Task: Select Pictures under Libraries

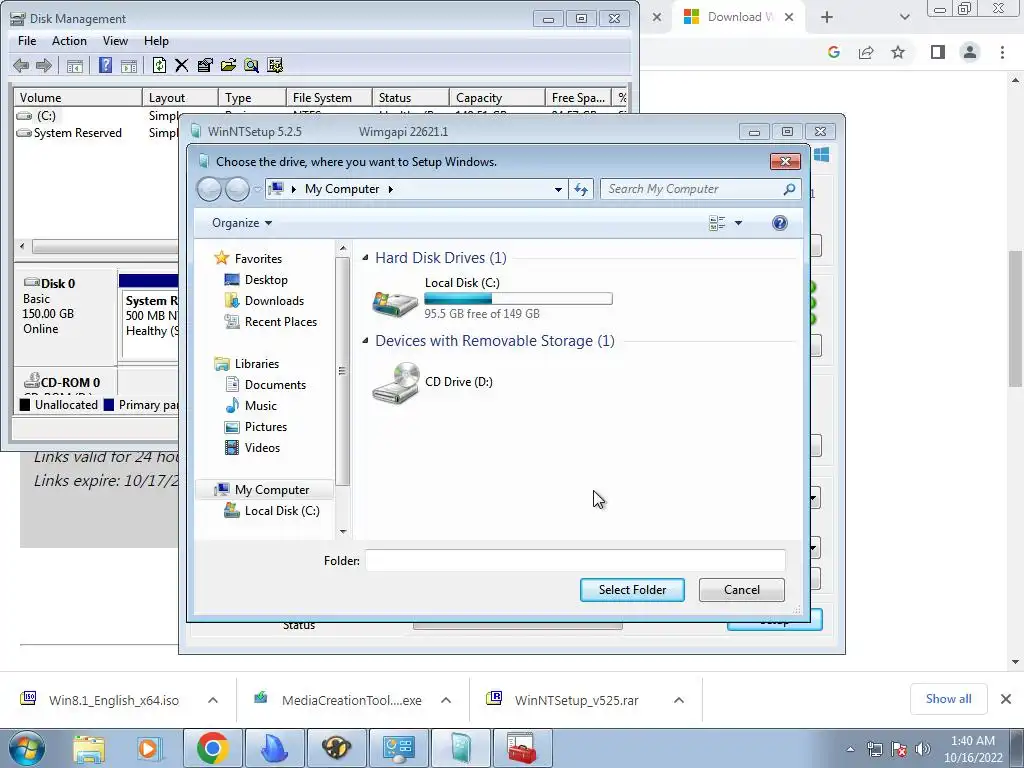Action: (266, 427)
